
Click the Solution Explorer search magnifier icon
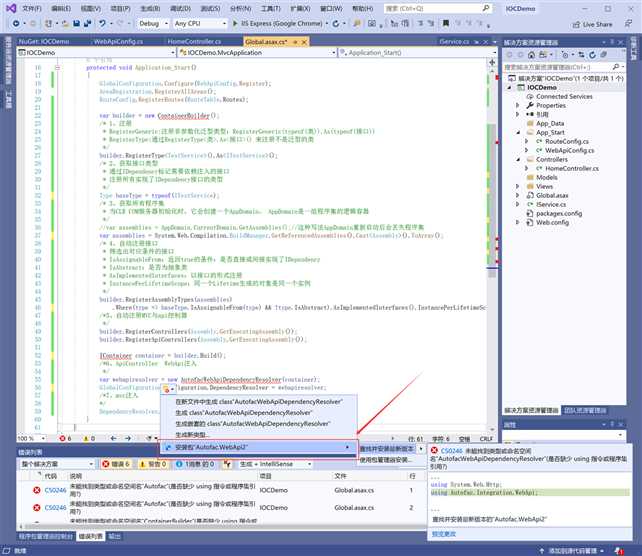click(615, 67)
